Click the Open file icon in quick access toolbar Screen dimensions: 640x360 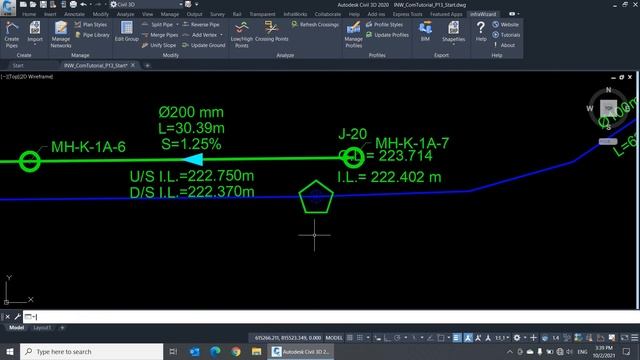33,4
